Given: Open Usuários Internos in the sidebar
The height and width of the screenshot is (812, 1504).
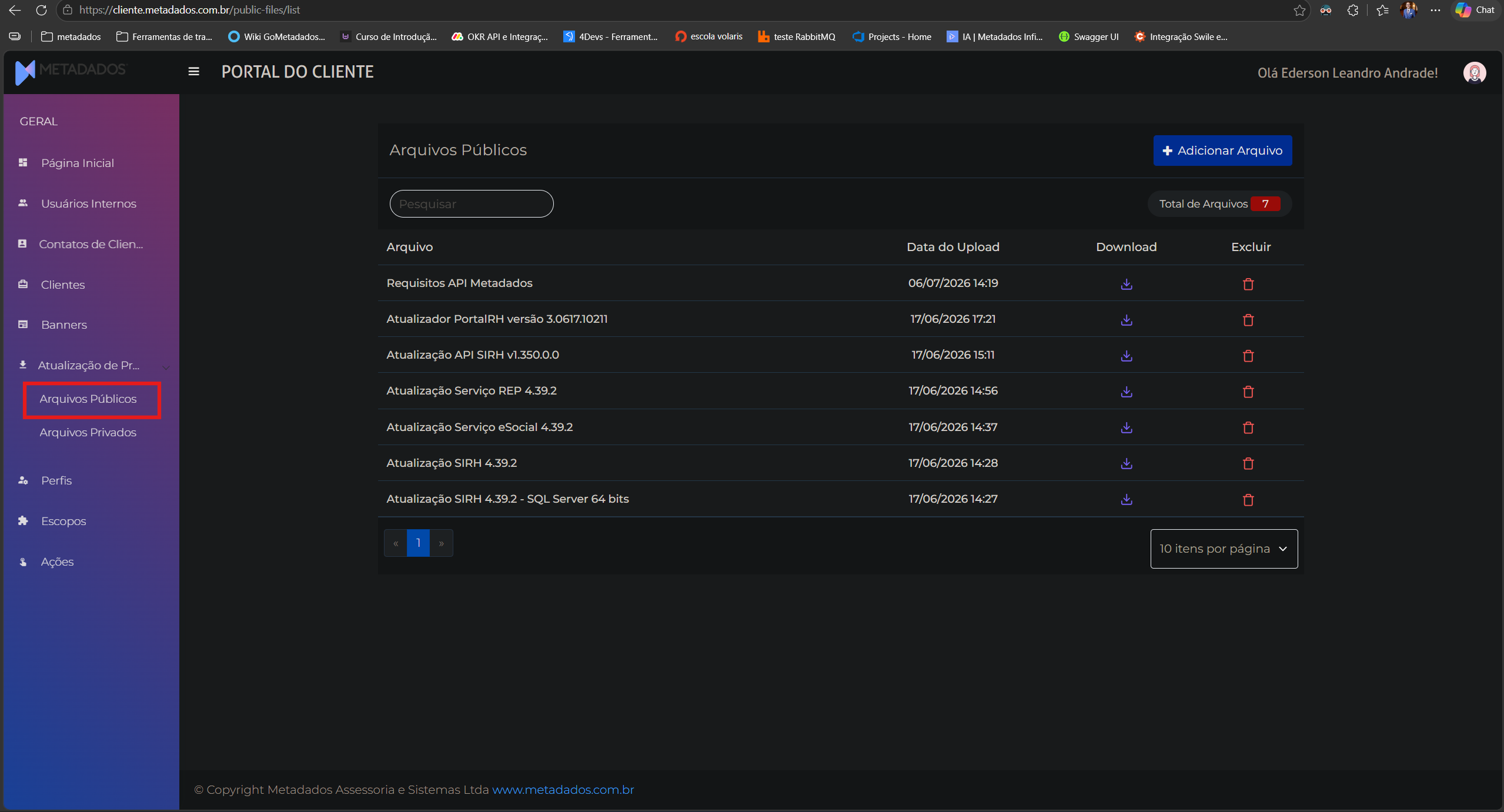Looking at the screenshot, I should (x=88, y=203).
